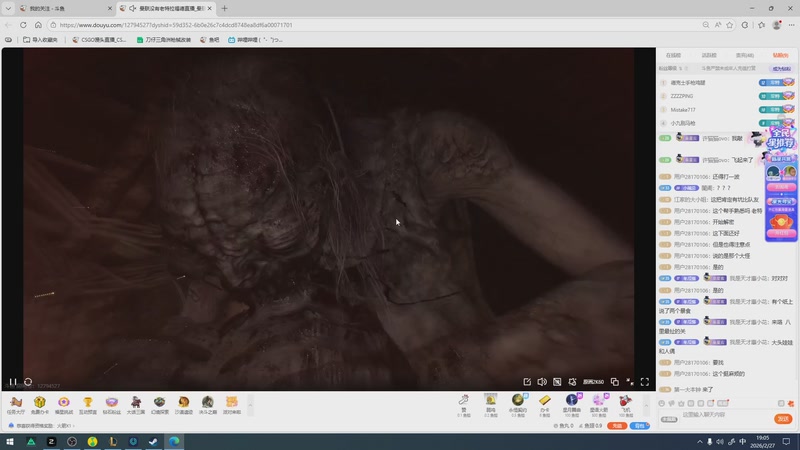Open the blue backpack button
The height and width of the screenshot is (450, 800).
coord(640,426)
